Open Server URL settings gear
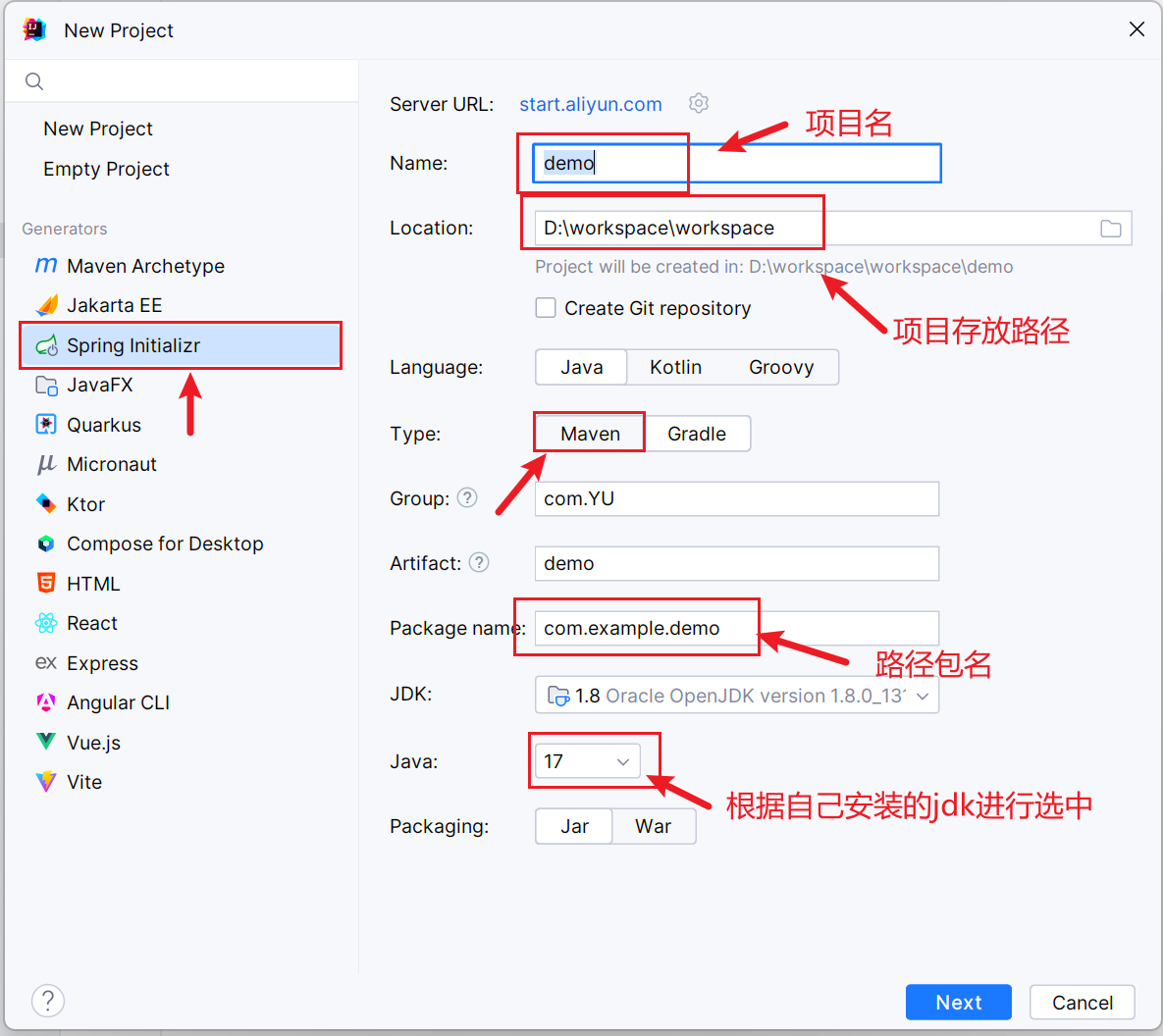 (x=698, y=103)
